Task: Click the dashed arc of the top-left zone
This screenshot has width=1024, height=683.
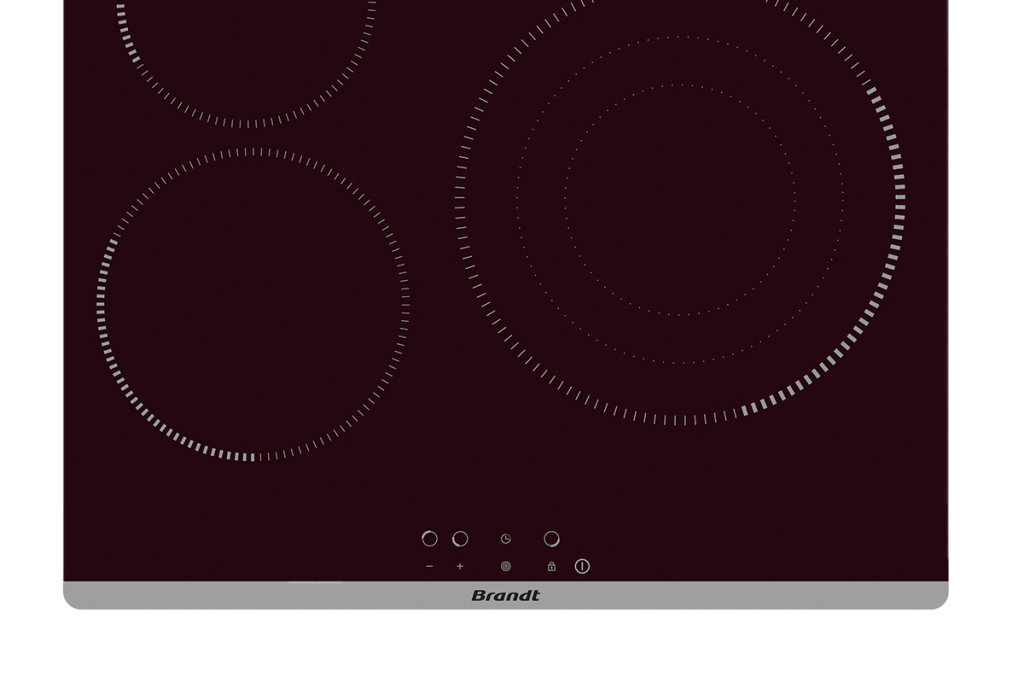Action: click(x=247, y=125)
